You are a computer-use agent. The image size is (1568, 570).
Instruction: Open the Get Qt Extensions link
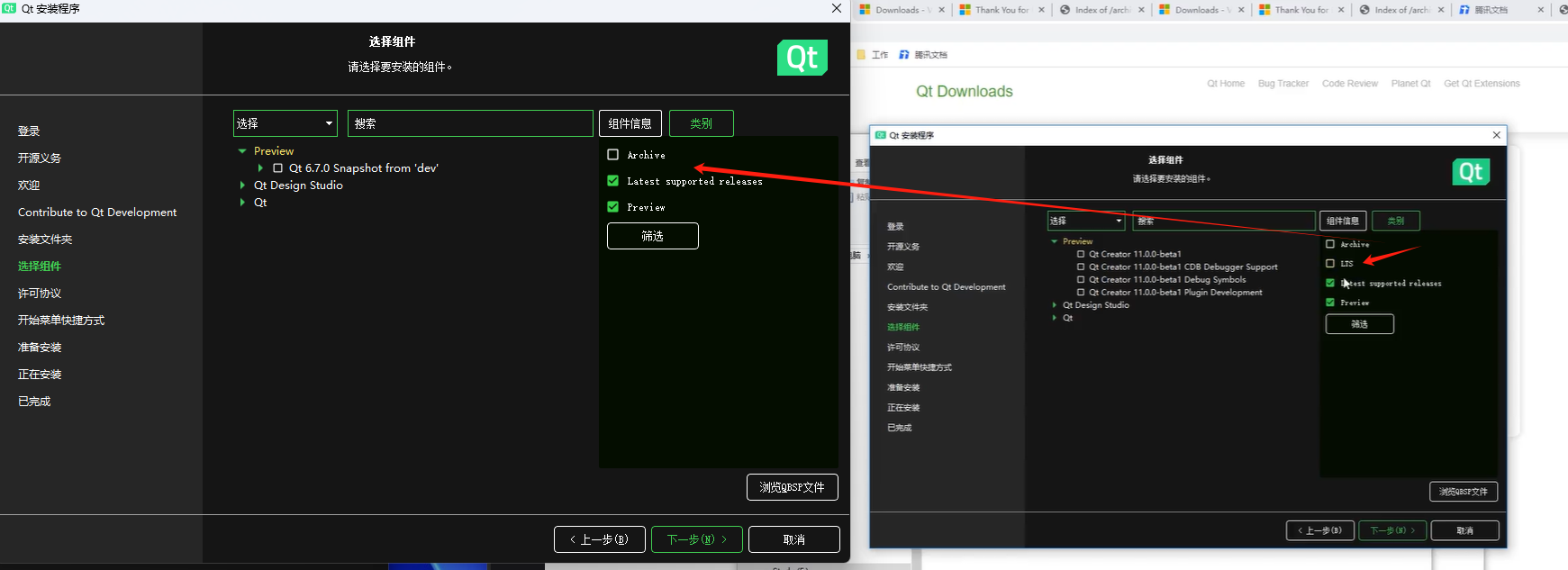click(x=1482, y=84)
